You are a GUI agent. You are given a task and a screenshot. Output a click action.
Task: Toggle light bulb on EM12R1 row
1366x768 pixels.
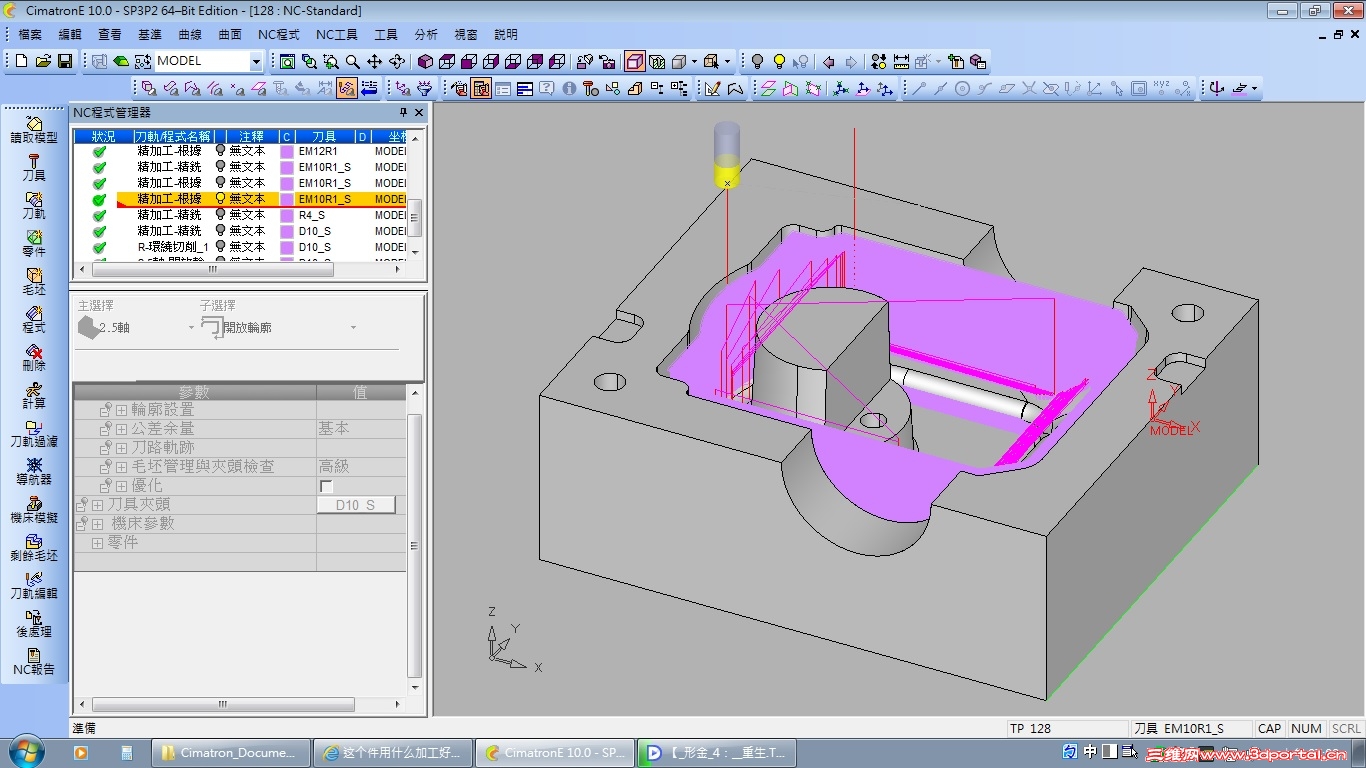[x=221, y=151]
